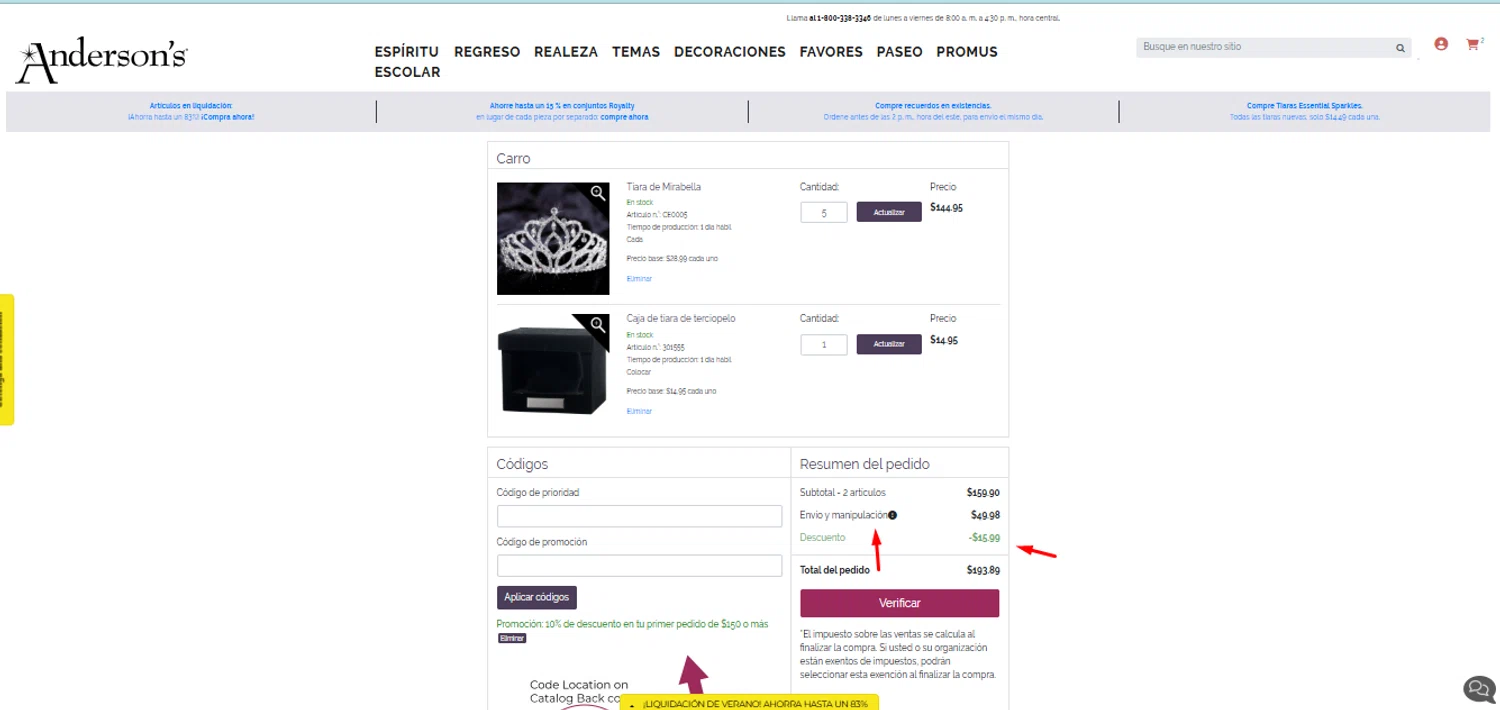This screenshot has height=710, width=1500.
Task: Click the Resumen del pedido heading
Action: (x=865, y=464)
